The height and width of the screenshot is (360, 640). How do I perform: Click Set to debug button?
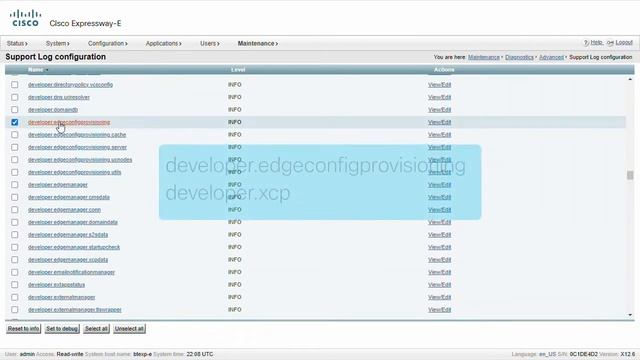pyautogui.click(x=62, y=329)
